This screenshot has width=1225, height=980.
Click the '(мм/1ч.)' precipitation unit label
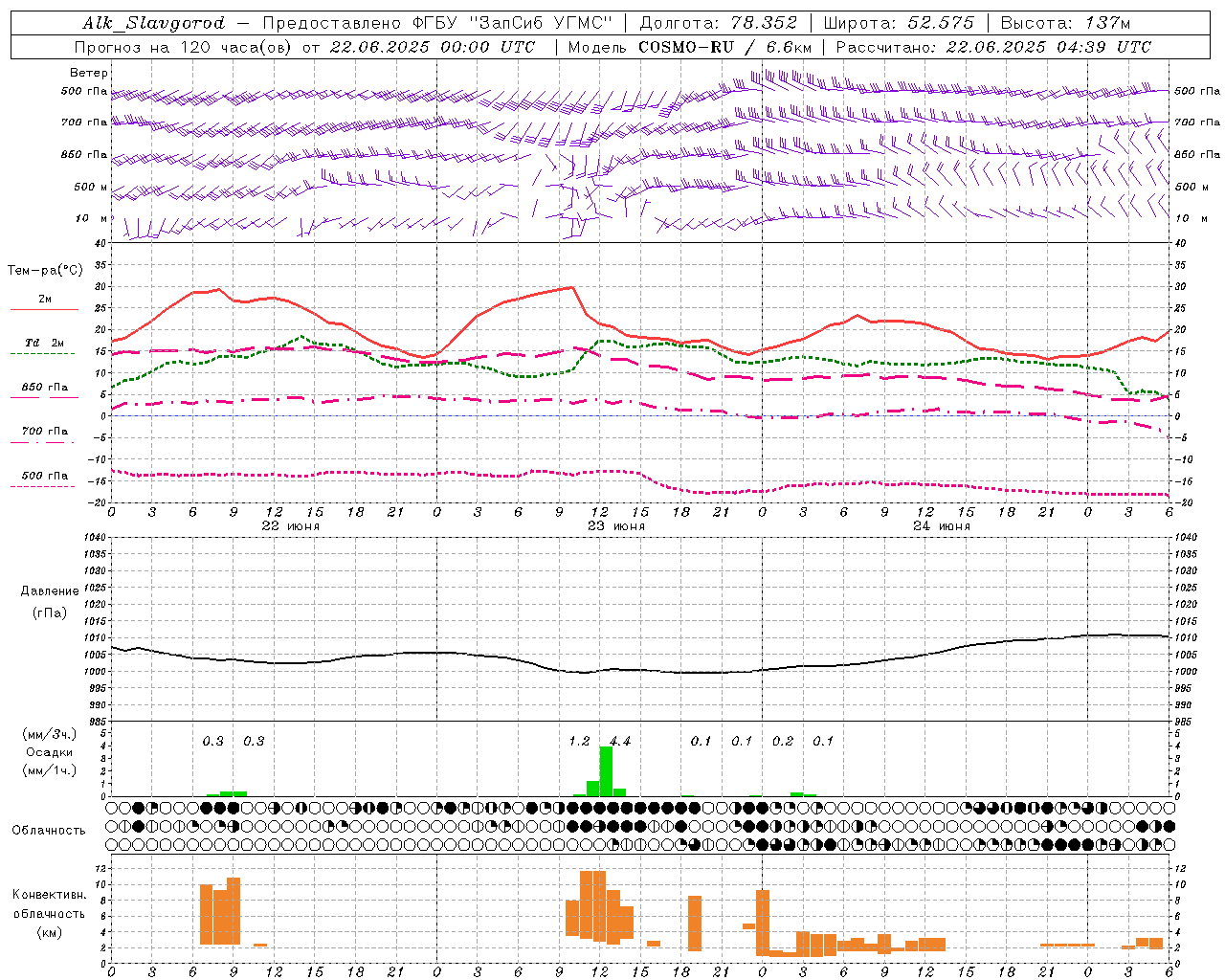point(50,770)
